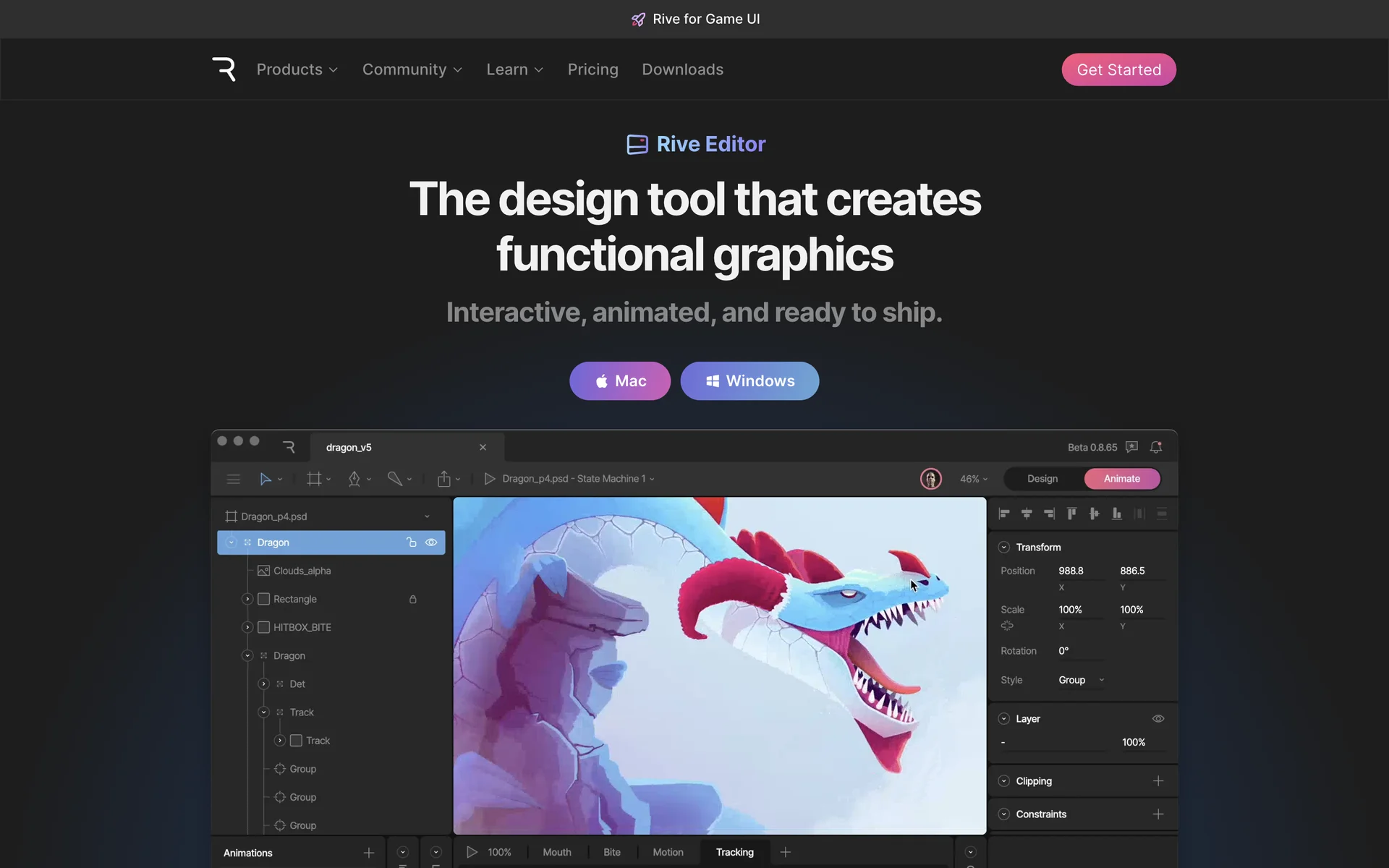Open the hamburger menu in editor

point(233,479)
